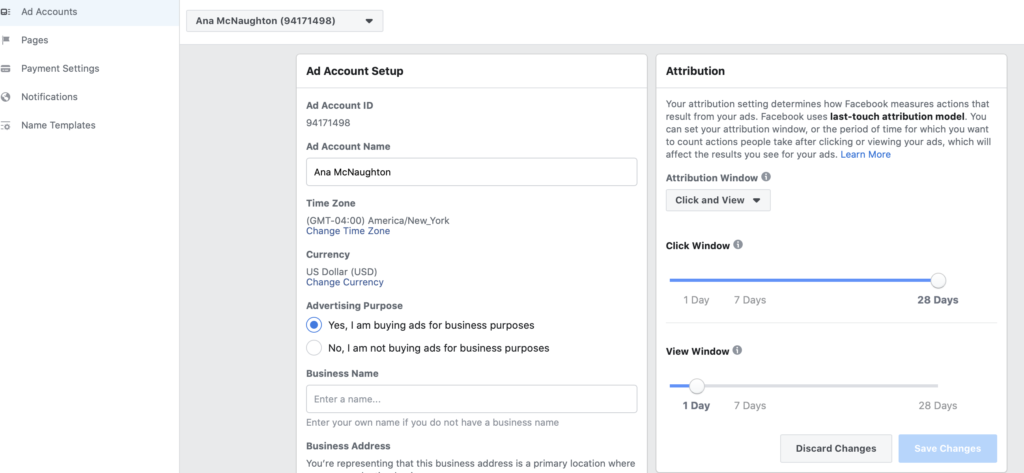1024x473 pixels.
Task: Click the Click Window slider handle
Action: click(938, 281)
